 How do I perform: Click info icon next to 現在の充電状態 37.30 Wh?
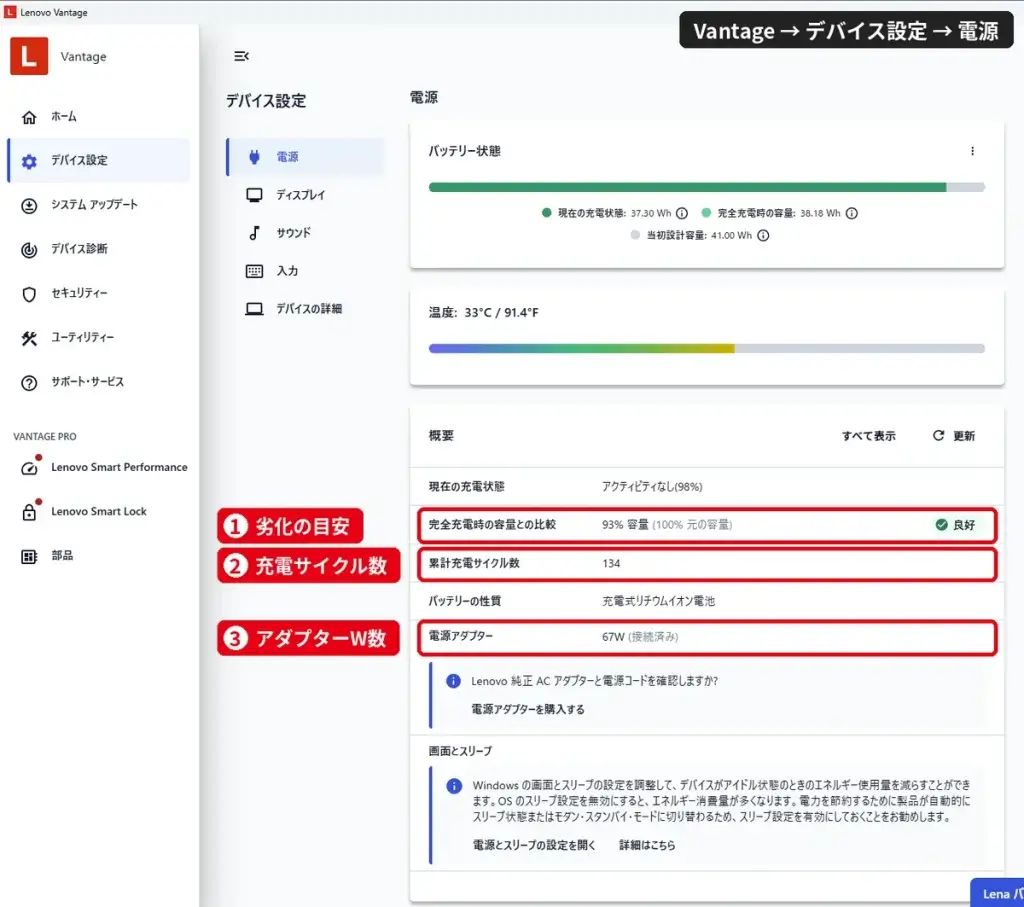click(682, 213)
